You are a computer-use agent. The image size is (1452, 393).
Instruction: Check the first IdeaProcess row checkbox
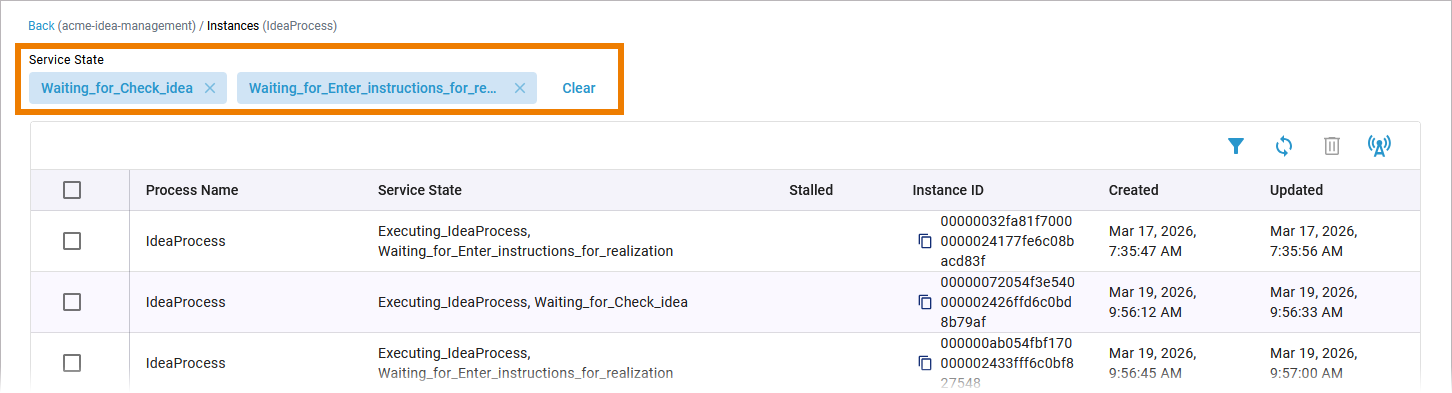click(x=72, y=241)
